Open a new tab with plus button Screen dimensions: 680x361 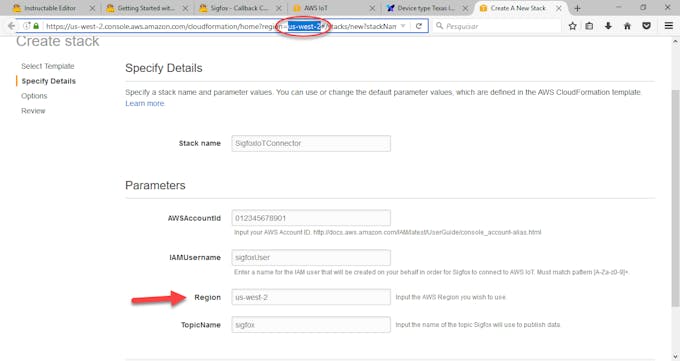pos(577,8)
